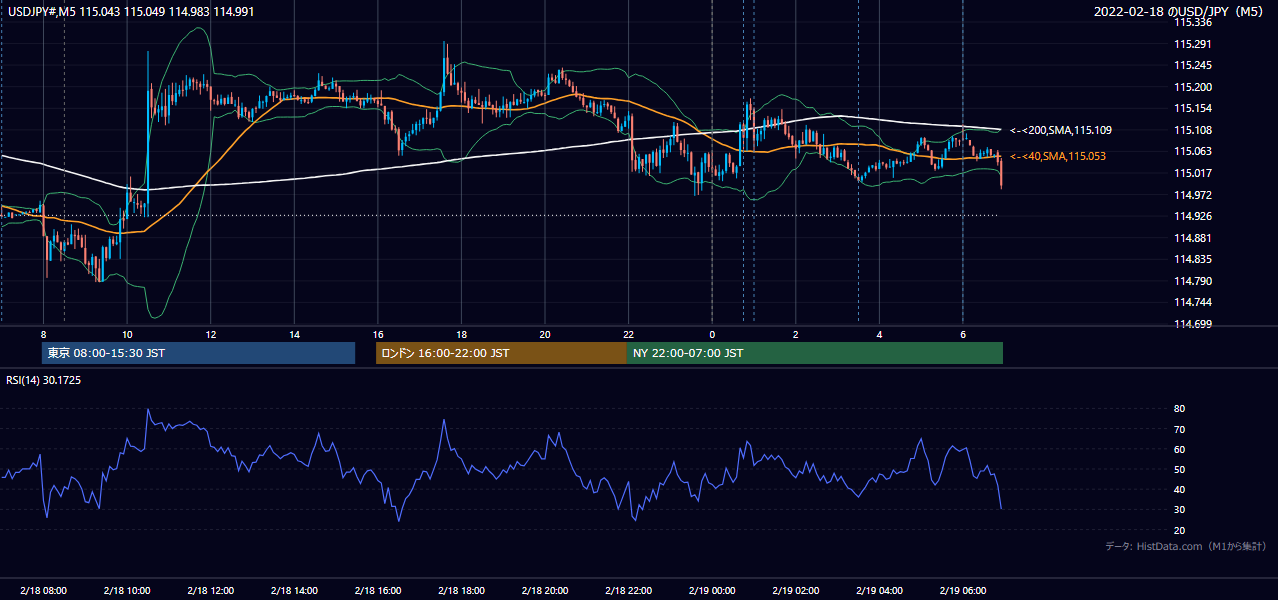The height and width of the screenshot is (600, 1278).
Task: Click the 115.245 price axis label
Action: click(1193, 65)
